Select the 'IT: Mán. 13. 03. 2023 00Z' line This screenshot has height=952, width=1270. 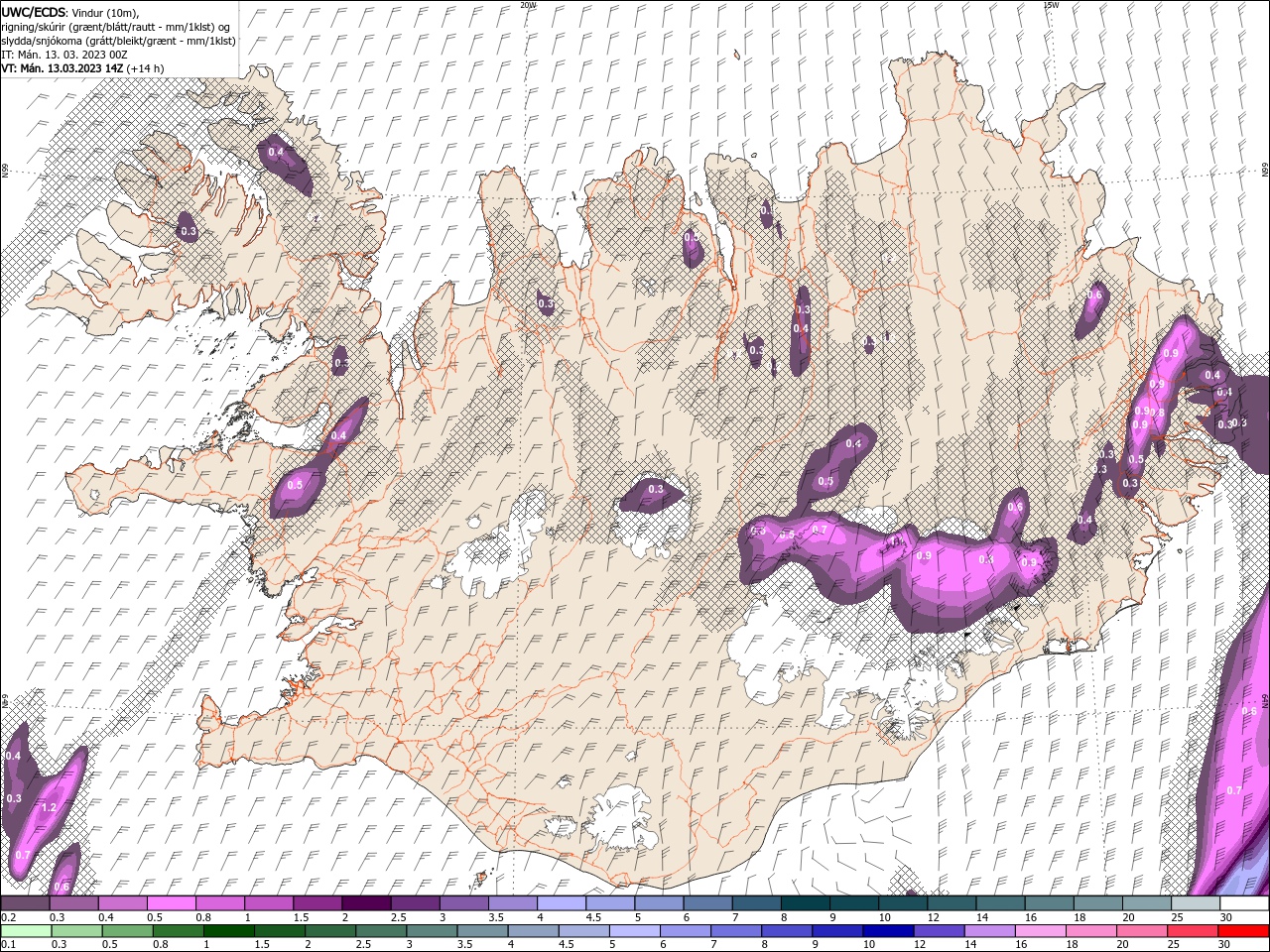tap(65, 55)
